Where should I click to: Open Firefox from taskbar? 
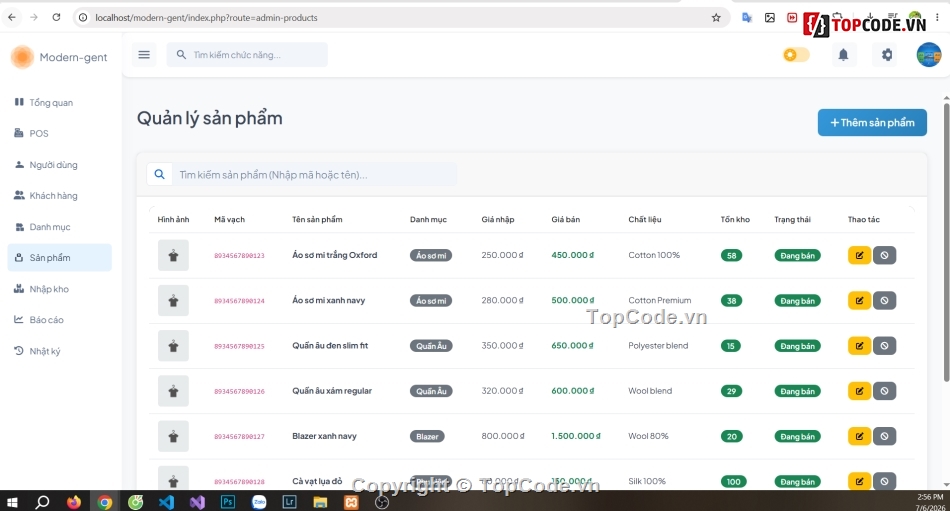coord(74,502)
